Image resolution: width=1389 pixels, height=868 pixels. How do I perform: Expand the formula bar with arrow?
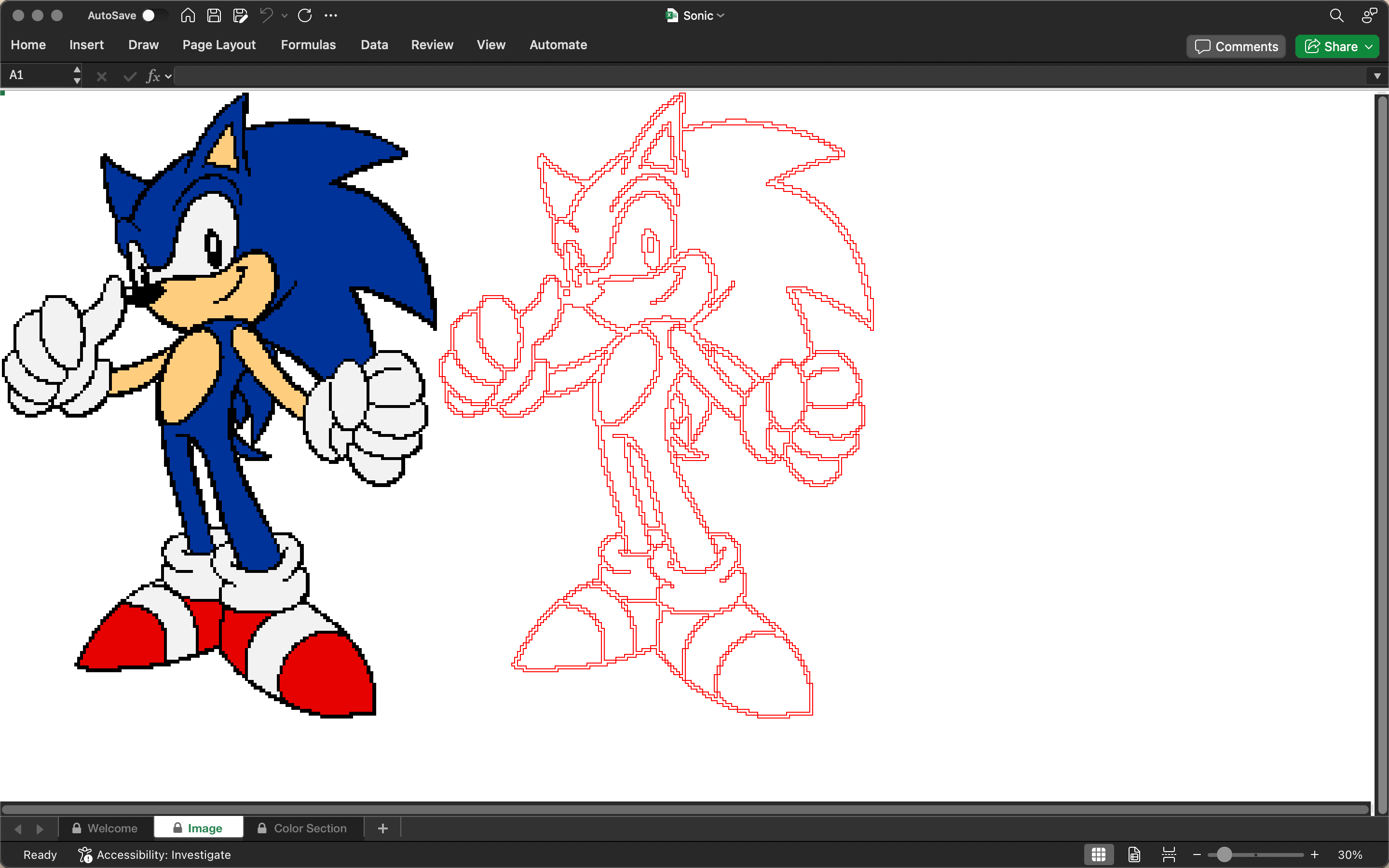coord(1377,76)
